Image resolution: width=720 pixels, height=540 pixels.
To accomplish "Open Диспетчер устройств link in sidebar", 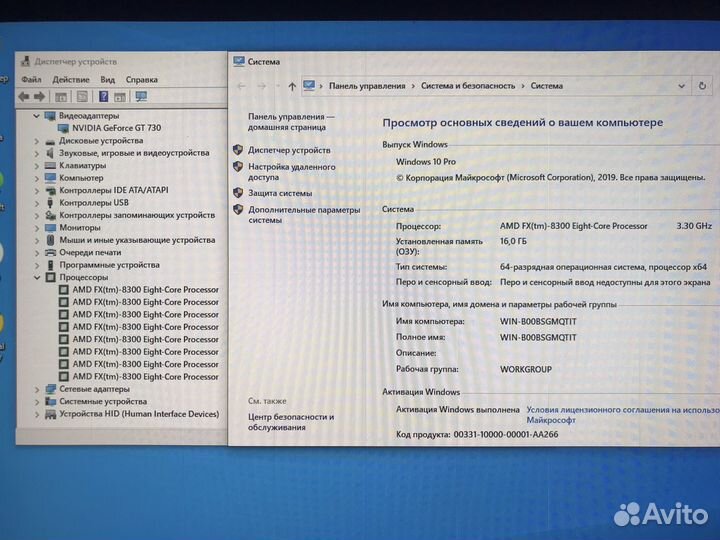I will coord(289,150).
